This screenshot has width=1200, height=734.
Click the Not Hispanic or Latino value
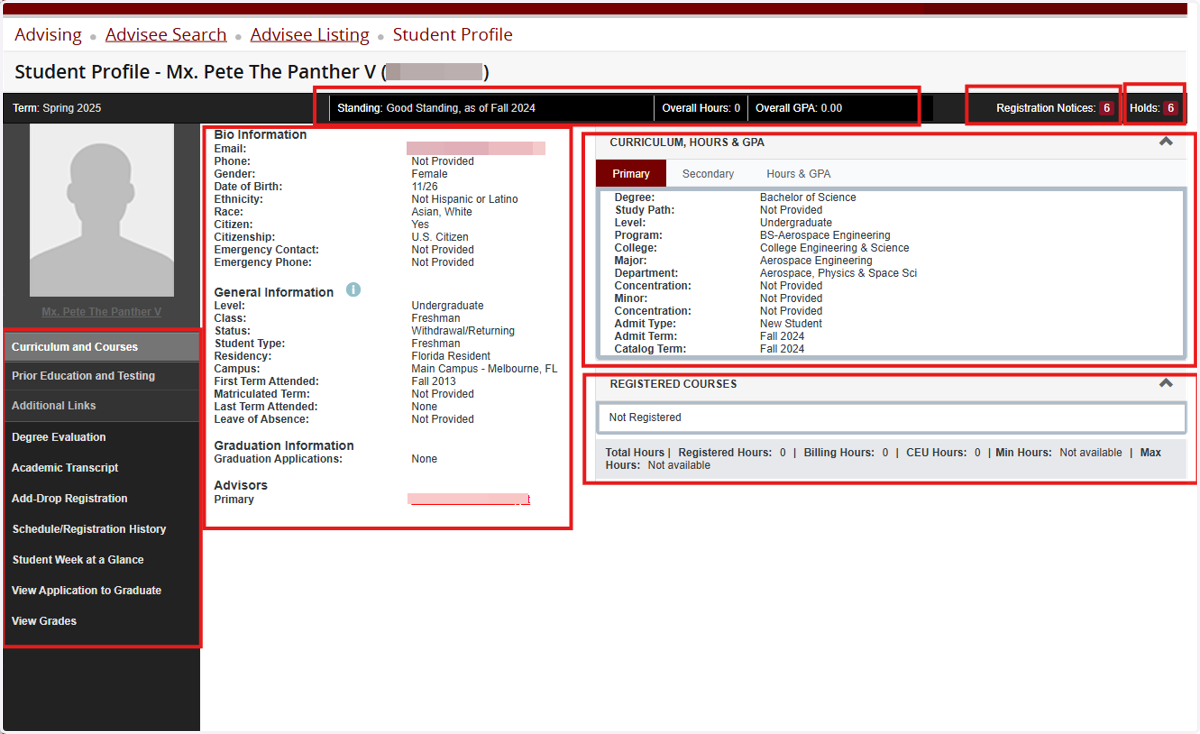[465, 199]
